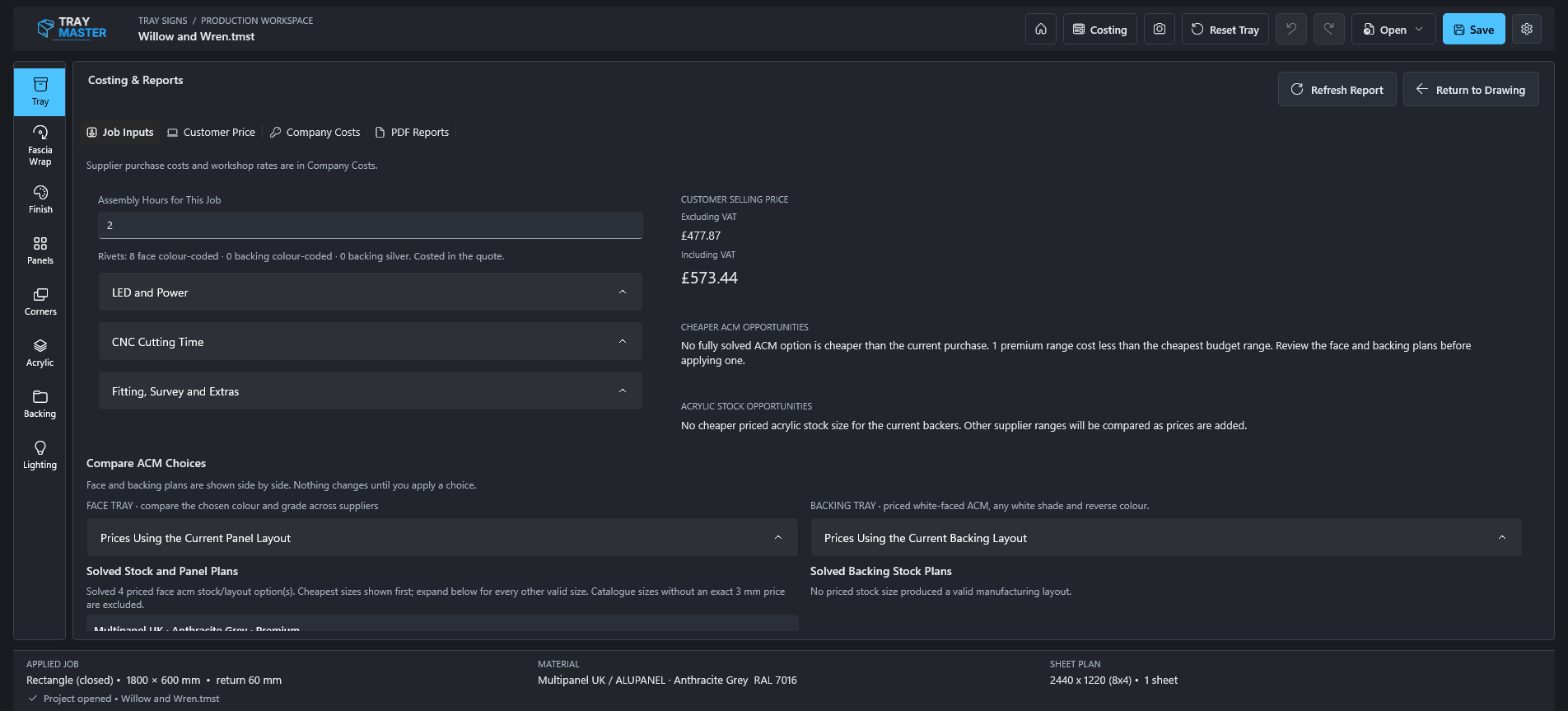The height and width of the screenshot is (711, 1568).
Task: Open the Corners sidebar section
Action: tap(40, 302)
